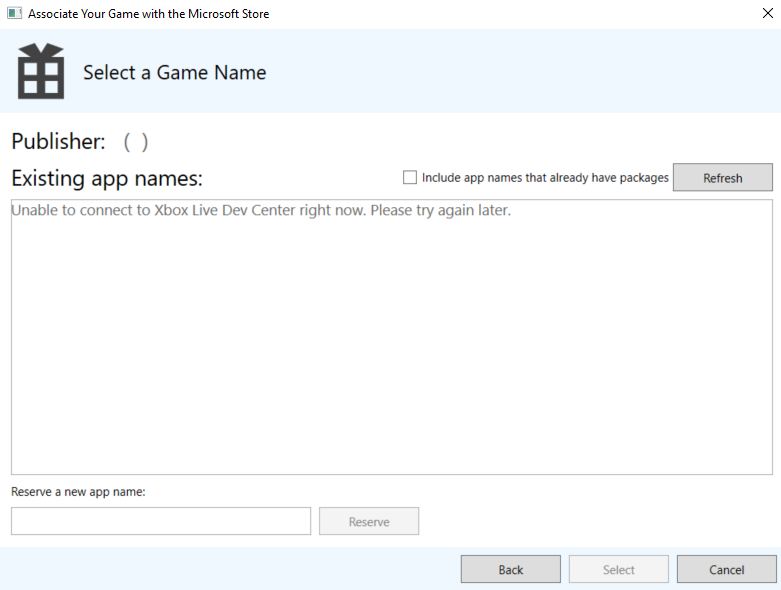
Task: Click the 'Reserve a new app name:' label
Action: (78, 492)
